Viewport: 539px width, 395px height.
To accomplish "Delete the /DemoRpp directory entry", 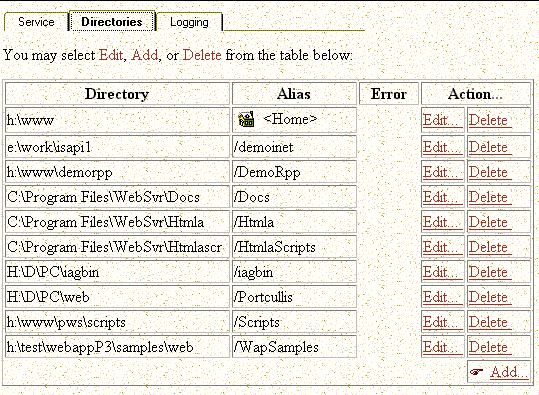I will pos(490,172).
